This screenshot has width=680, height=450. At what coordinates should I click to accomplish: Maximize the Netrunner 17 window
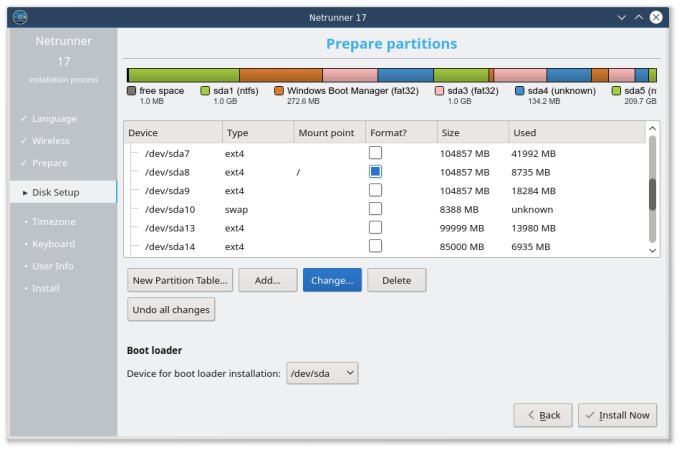(x=638, y=17)
